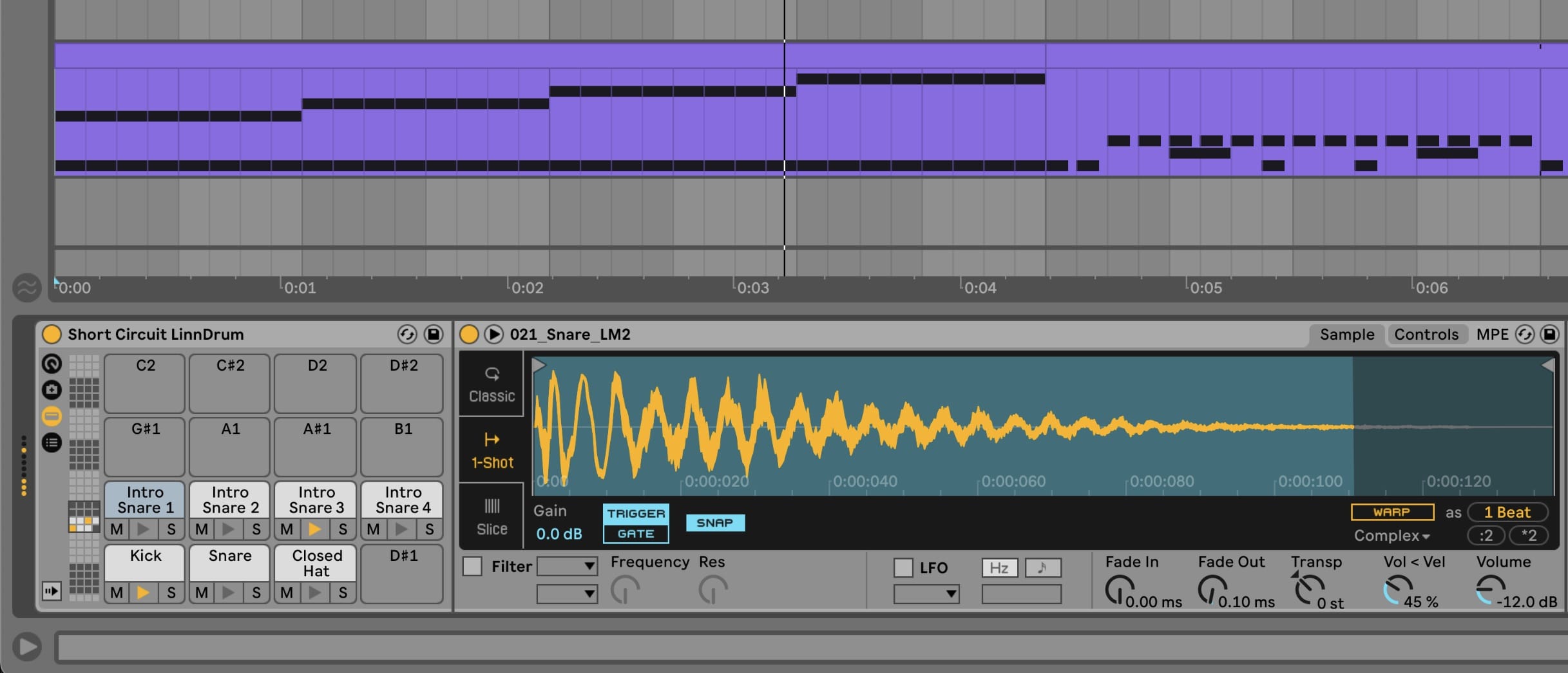Enable the Filter checkbox
The image size is (1568, 673).
[x=472, y=567]
